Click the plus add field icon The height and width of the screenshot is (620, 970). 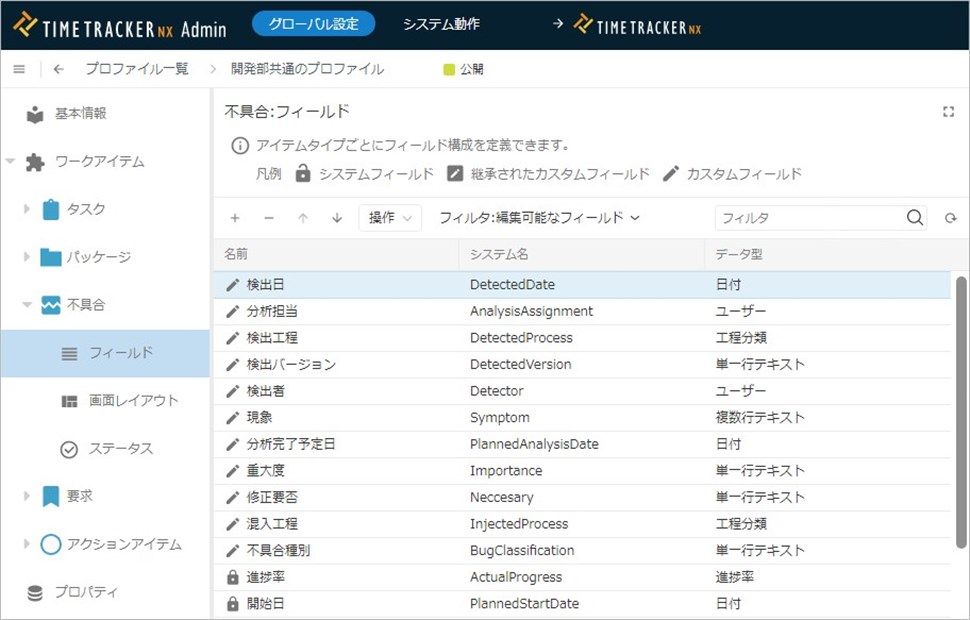[235, 218]
